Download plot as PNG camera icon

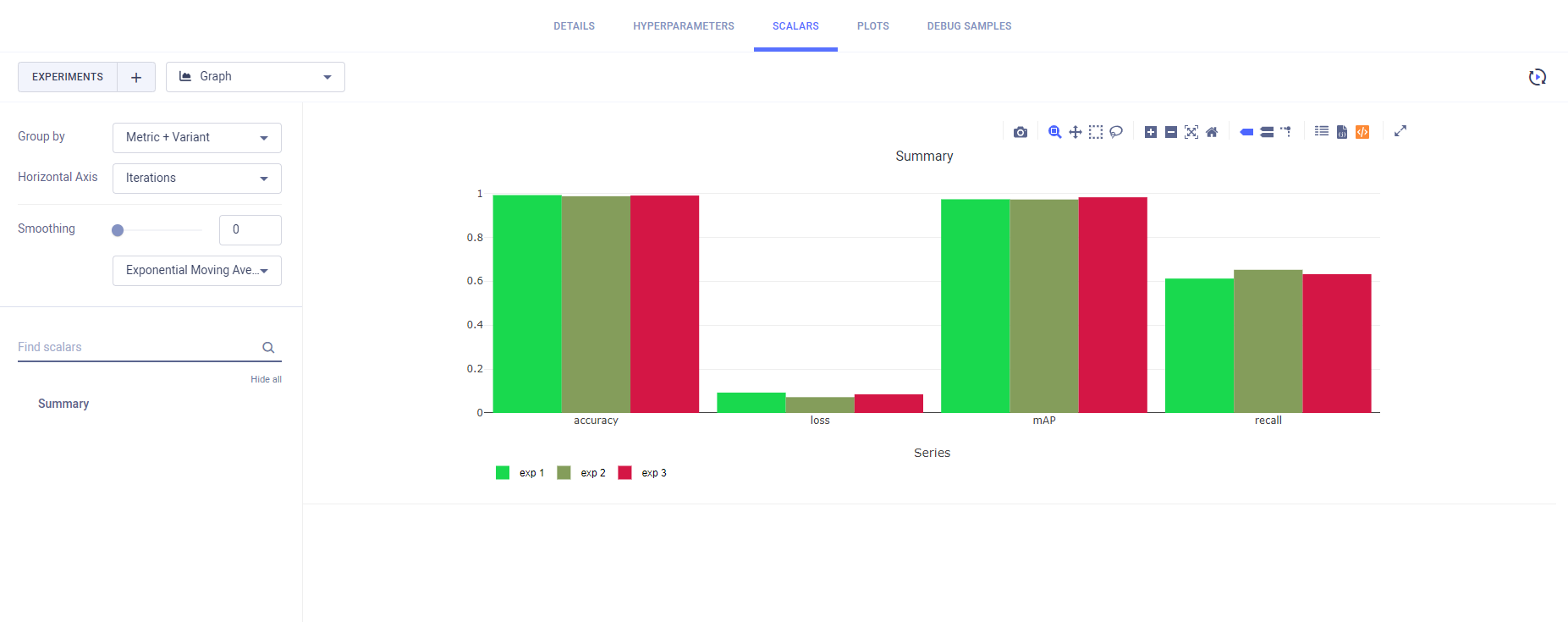pos(1021,132)
